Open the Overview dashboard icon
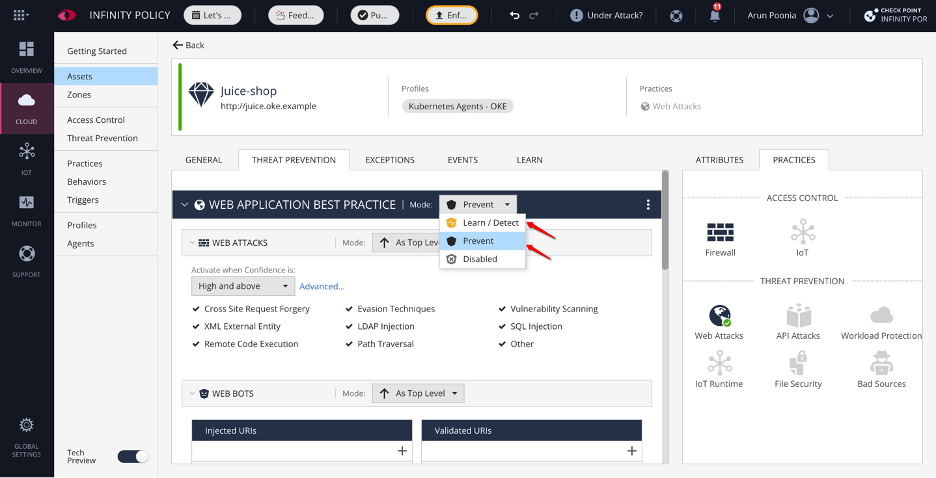The image size is (936, 478). tap(26, 49)
